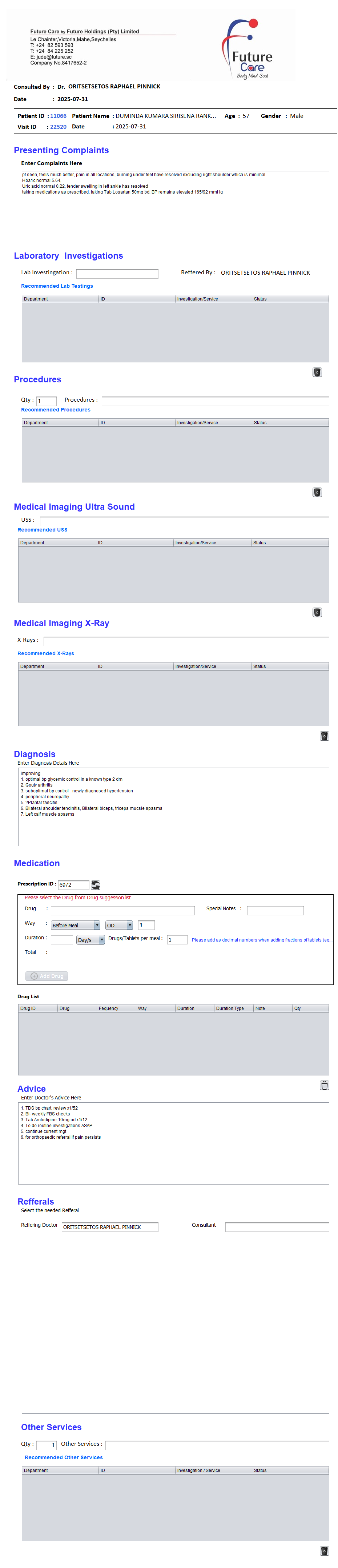Click delete icon under Other Services table

(324, 1550)
